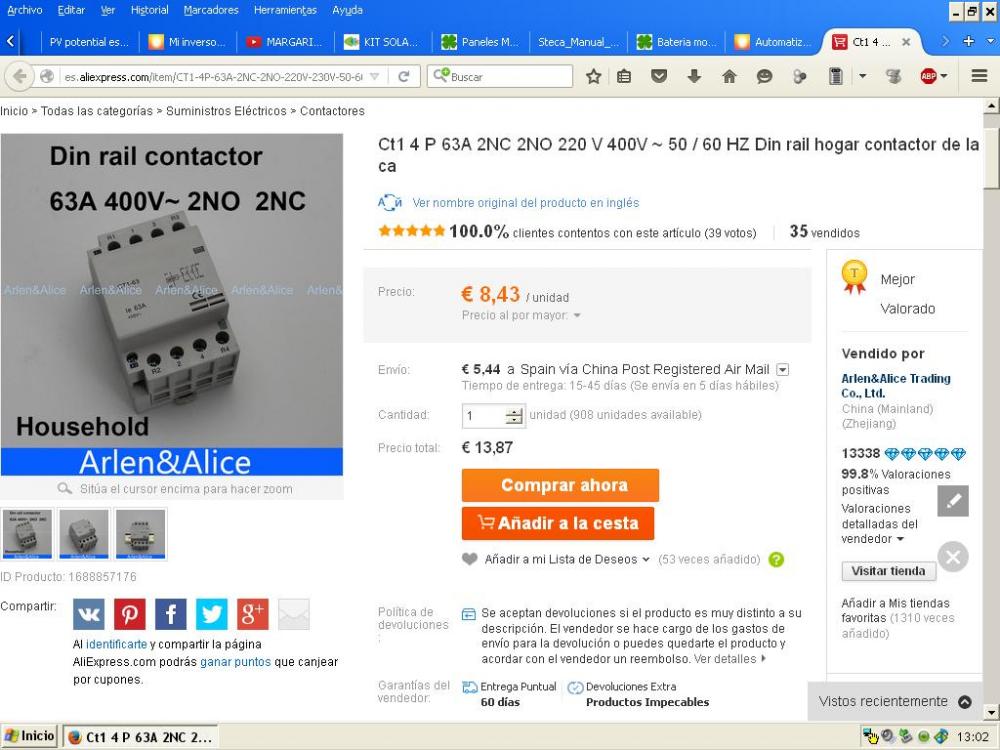
Task: Select the third product thumbnail image
Action: [x=141, y=534]
